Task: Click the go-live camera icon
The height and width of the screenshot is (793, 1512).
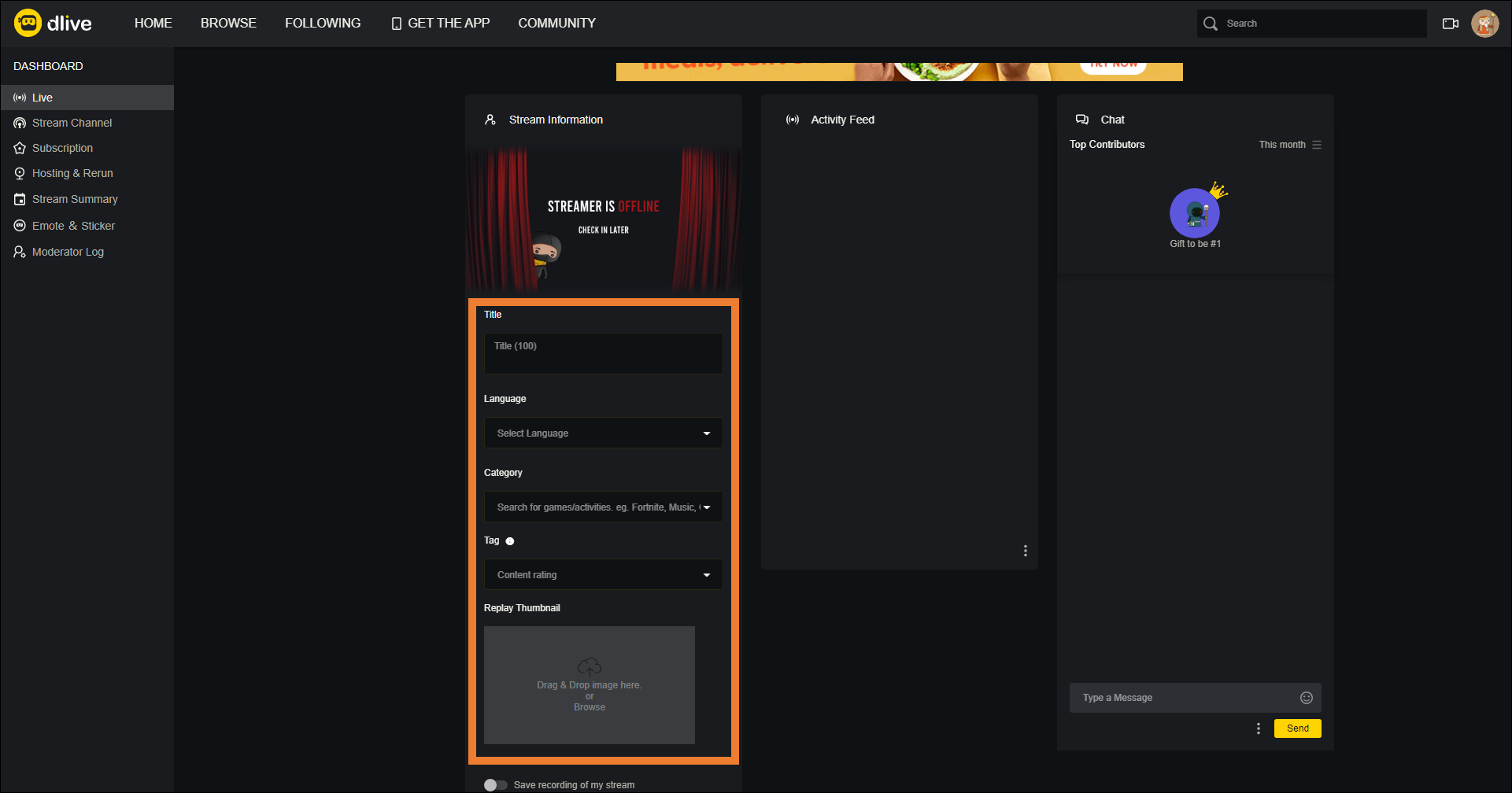Action: [x=1450, y=24]
